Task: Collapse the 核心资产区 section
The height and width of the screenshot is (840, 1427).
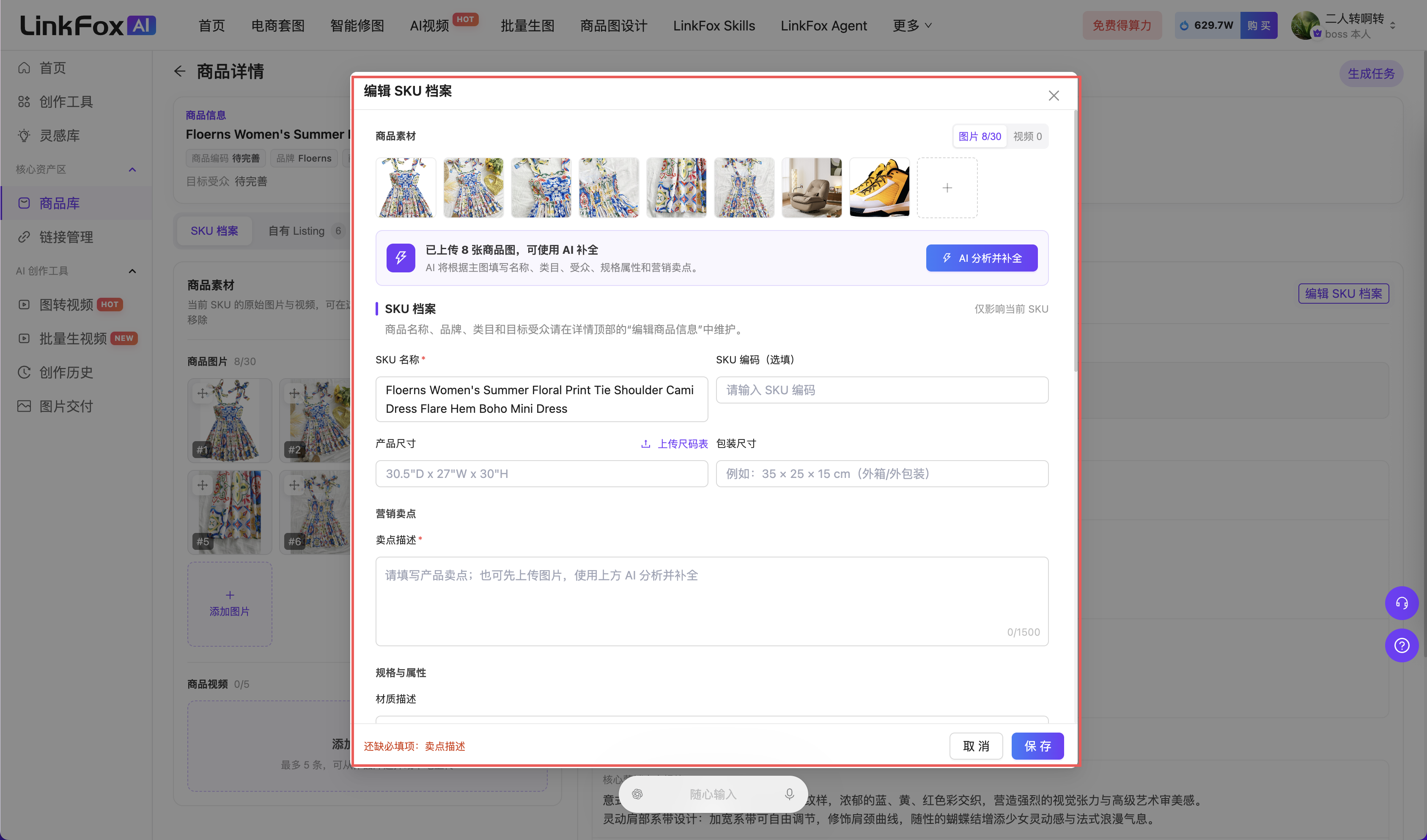Action: (132, 169)
